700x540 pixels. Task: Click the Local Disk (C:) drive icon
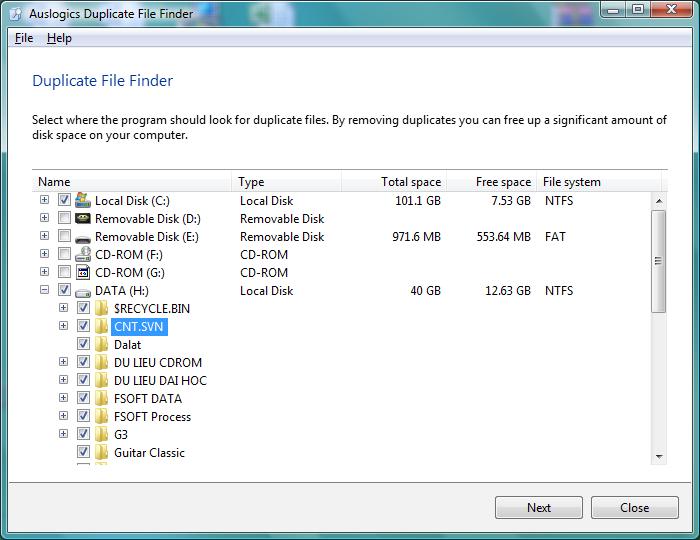(x=83, y=201)
